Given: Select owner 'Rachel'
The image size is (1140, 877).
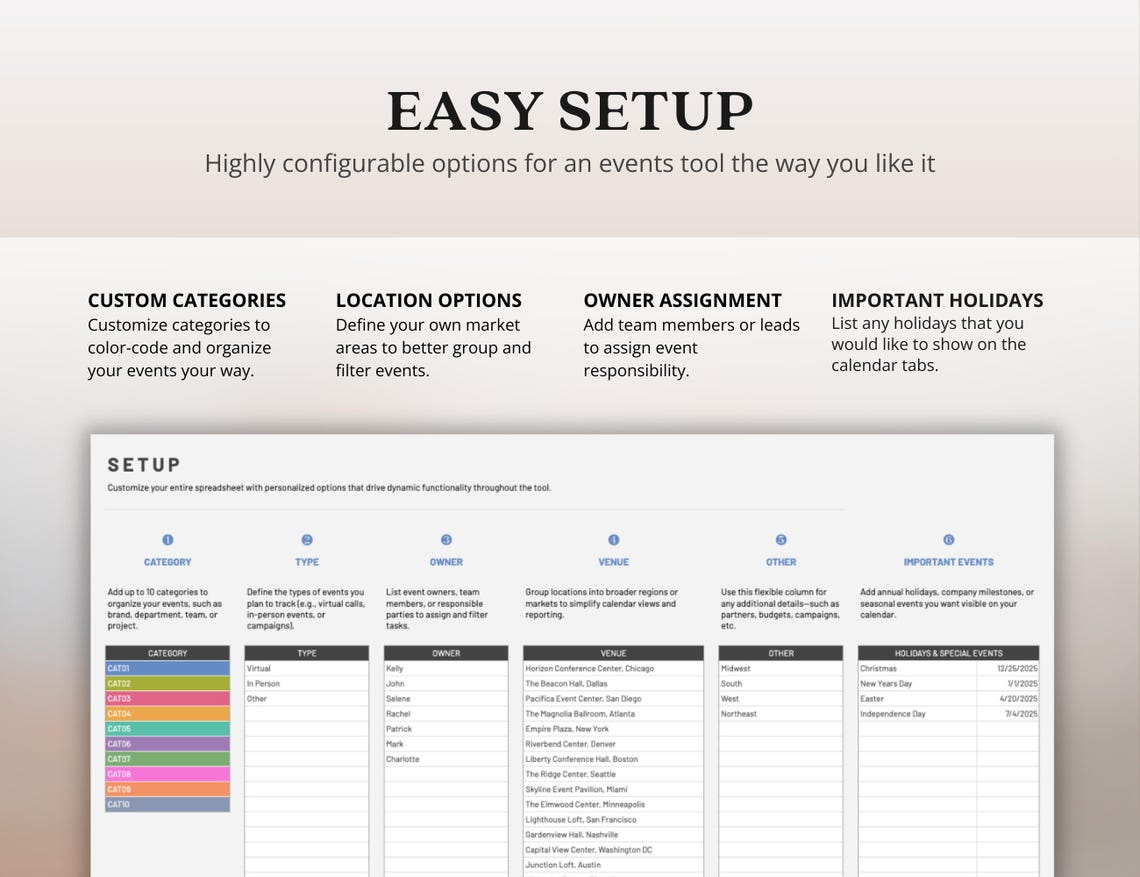Looking at the screenshot, I should (x=446, y=713).
